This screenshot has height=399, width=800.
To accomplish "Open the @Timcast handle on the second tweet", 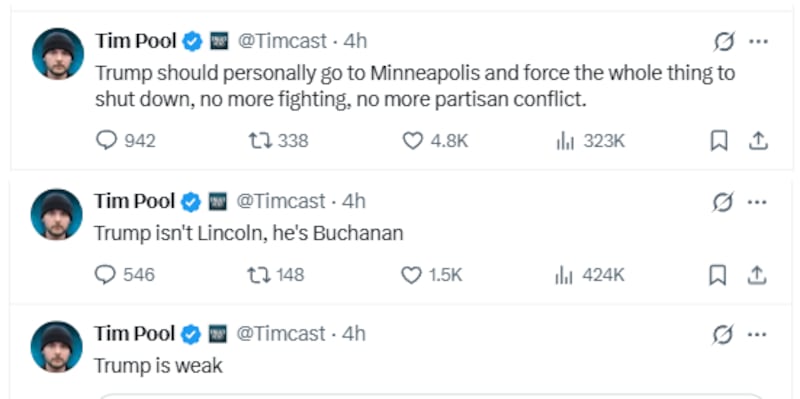I will tap(280, 202).
